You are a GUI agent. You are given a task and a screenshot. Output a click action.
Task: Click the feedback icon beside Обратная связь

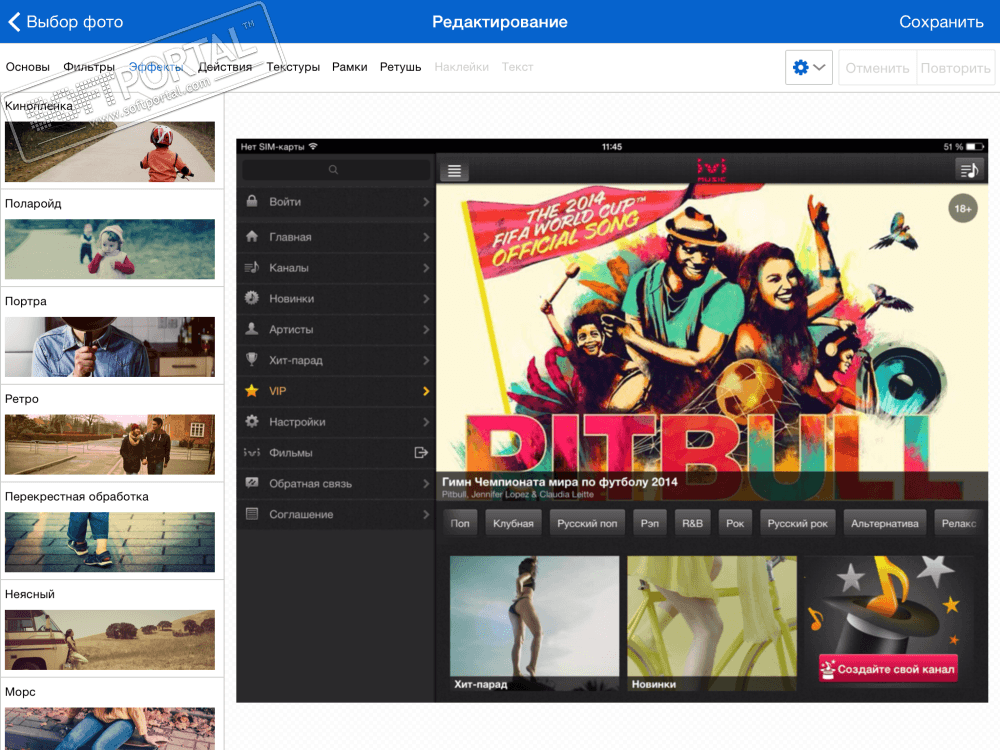[252, 483]
